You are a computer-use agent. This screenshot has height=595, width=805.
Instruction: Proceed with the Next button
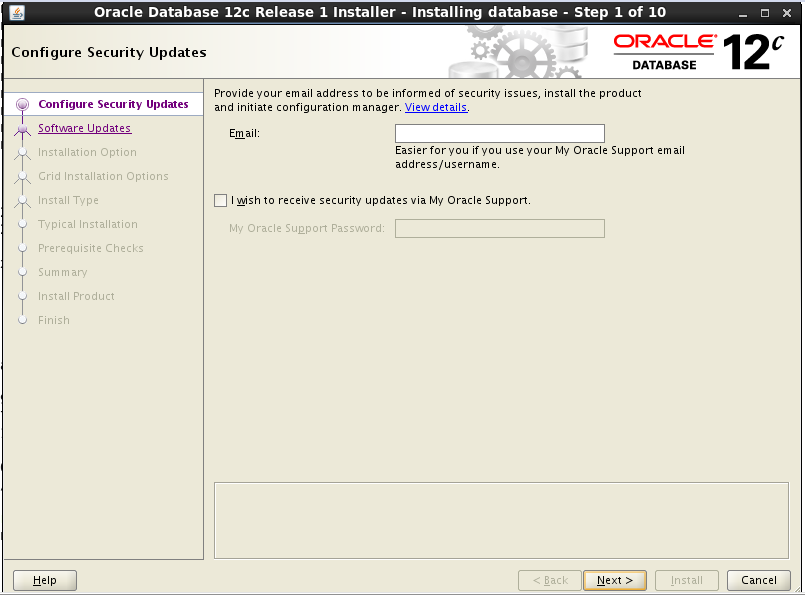click(615, 581)
